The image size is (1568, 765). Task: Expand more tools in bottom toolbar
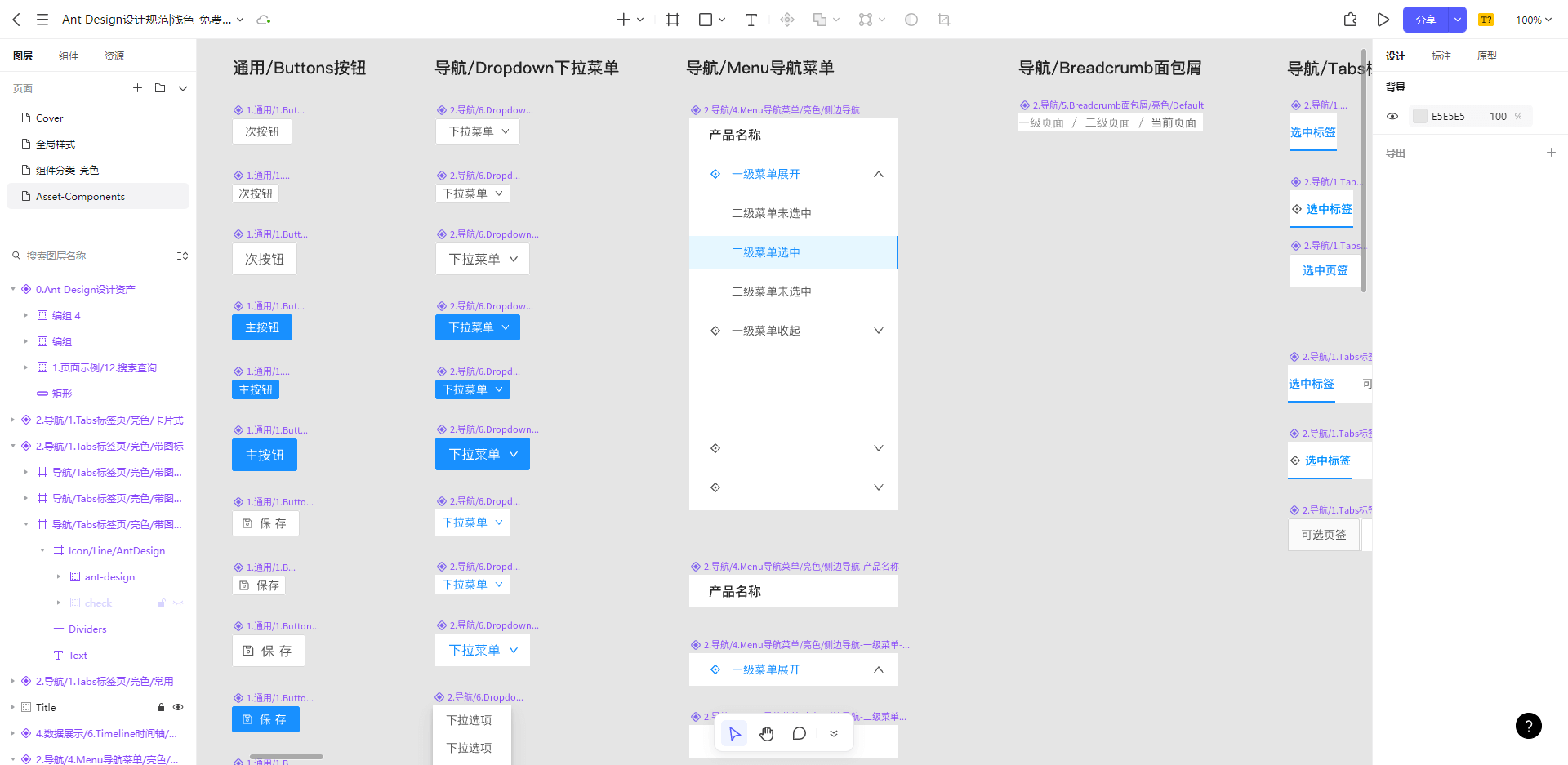tap(834, 733)
